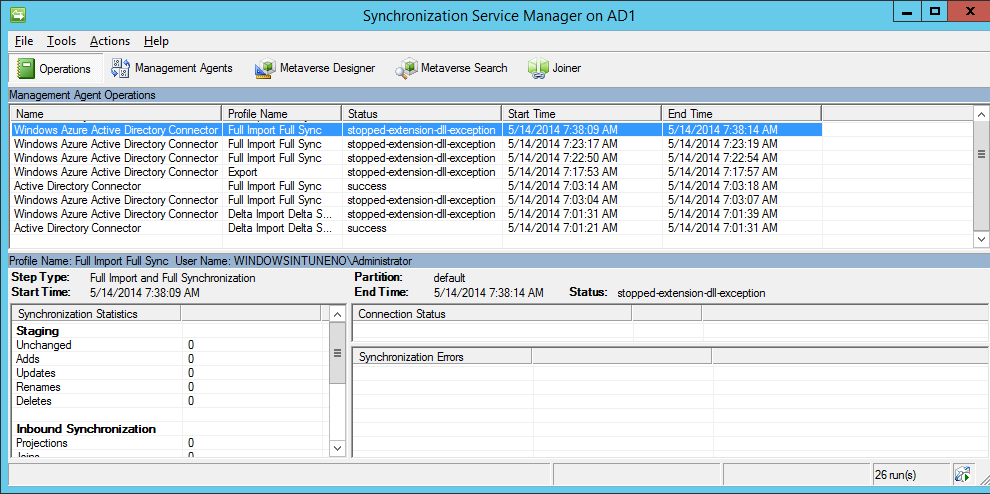The width and height of the screenshot is (990, 494).
Task: Select the run started 7:03:04 AM
Action: [417, 200]
